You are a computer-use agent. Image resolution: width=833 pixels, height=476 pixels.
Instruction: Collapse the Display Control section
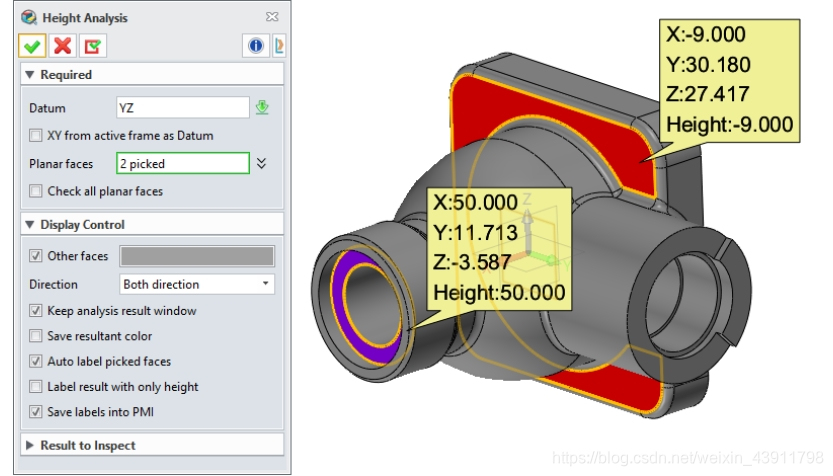click(30, 225)
